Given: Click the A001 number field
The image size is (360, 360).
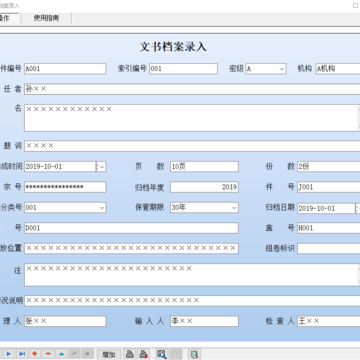Looking at the screenshot, I should coord(65,69).
